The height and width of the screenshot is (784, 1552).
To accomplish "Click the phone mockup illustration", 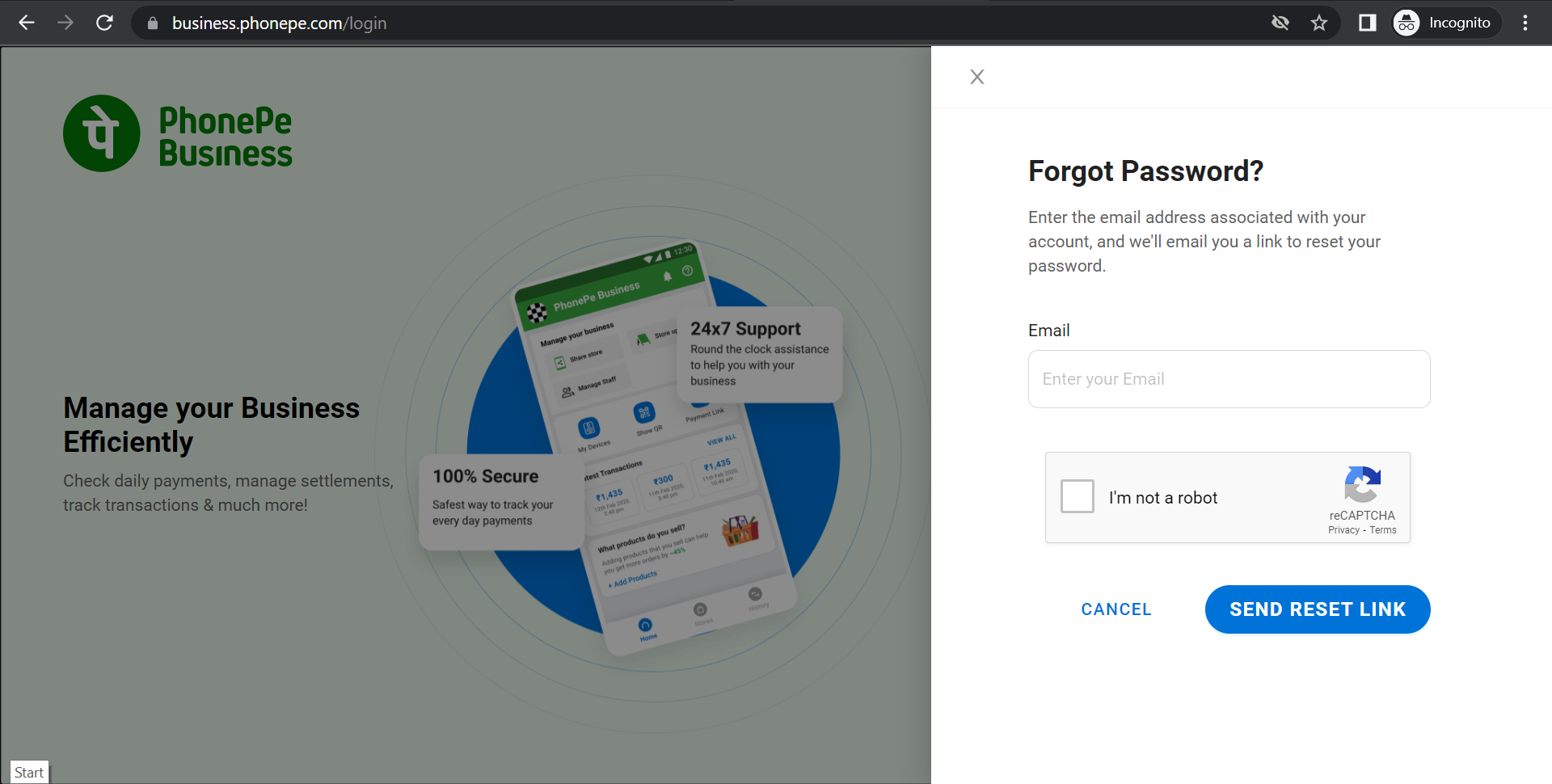I will [655, 449].
